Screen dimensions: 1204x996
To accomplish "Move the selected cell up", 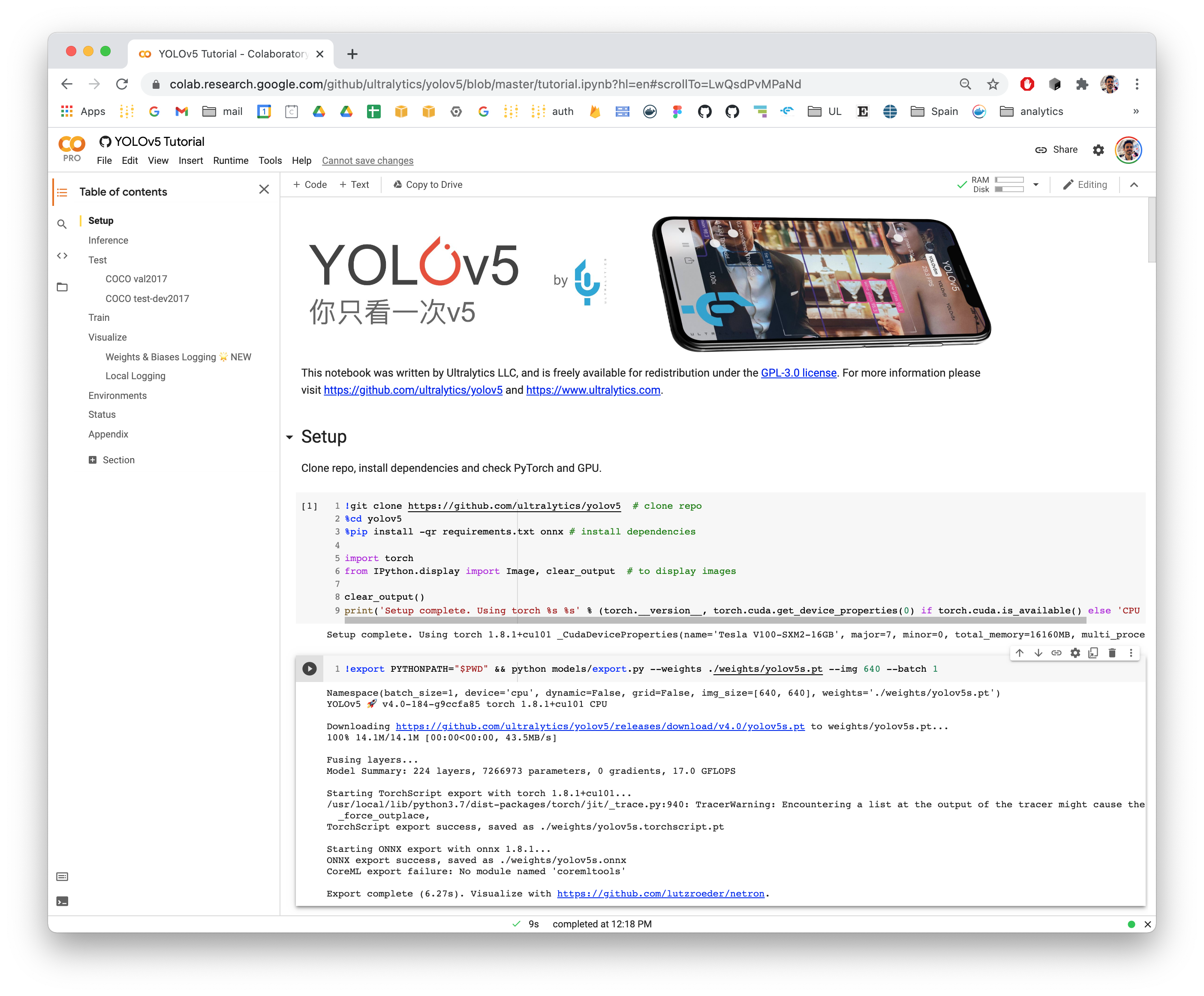I will click(x=1019, y=652).
